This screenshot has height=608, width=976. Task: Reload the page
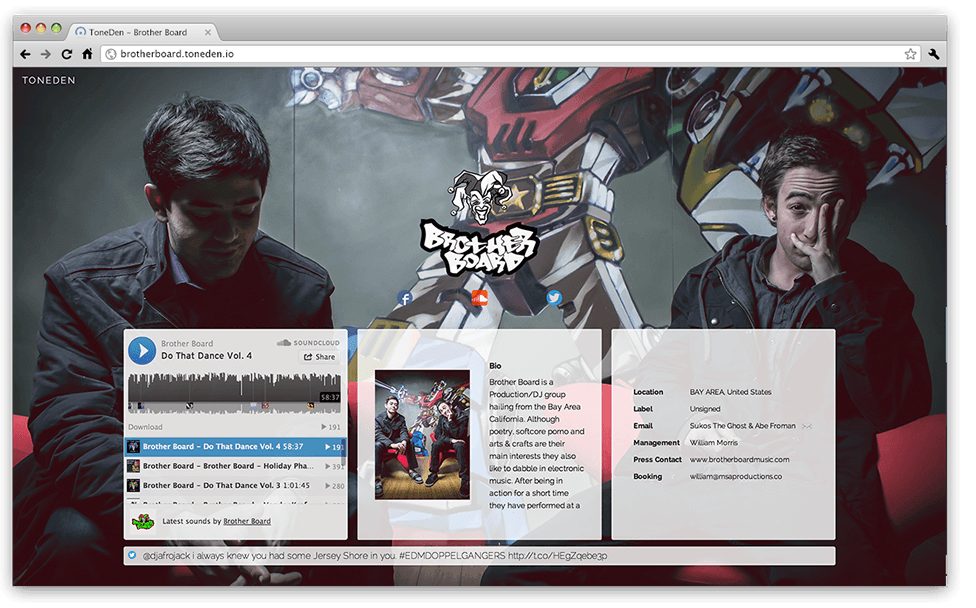(67, 54)
